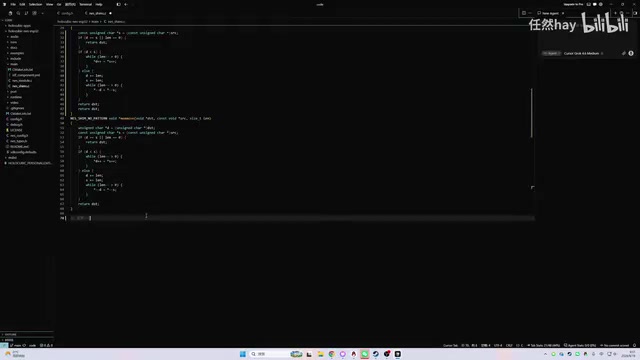Open debug.h in file tree
The height and width of the screenshot is (360, 640).
(x=16, y=124)
